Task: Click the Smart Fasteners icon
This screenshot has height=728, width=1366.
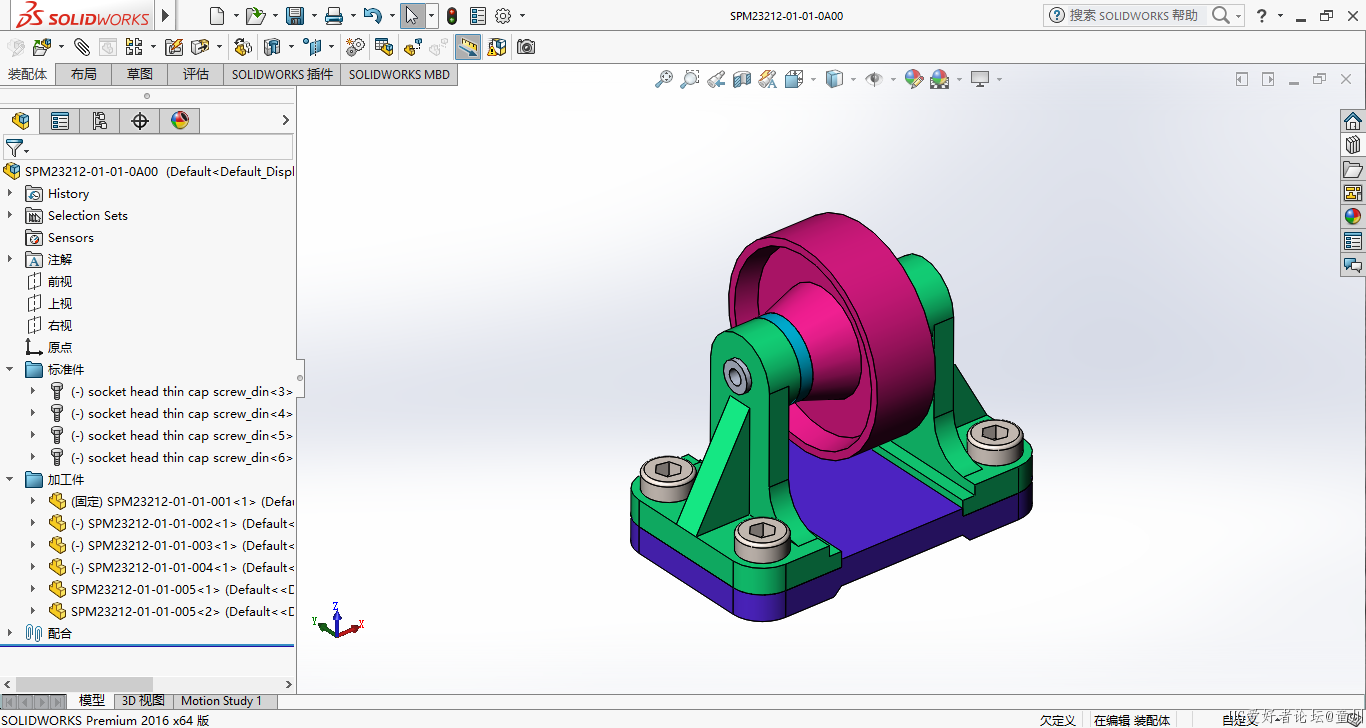Action: point(173,47)
